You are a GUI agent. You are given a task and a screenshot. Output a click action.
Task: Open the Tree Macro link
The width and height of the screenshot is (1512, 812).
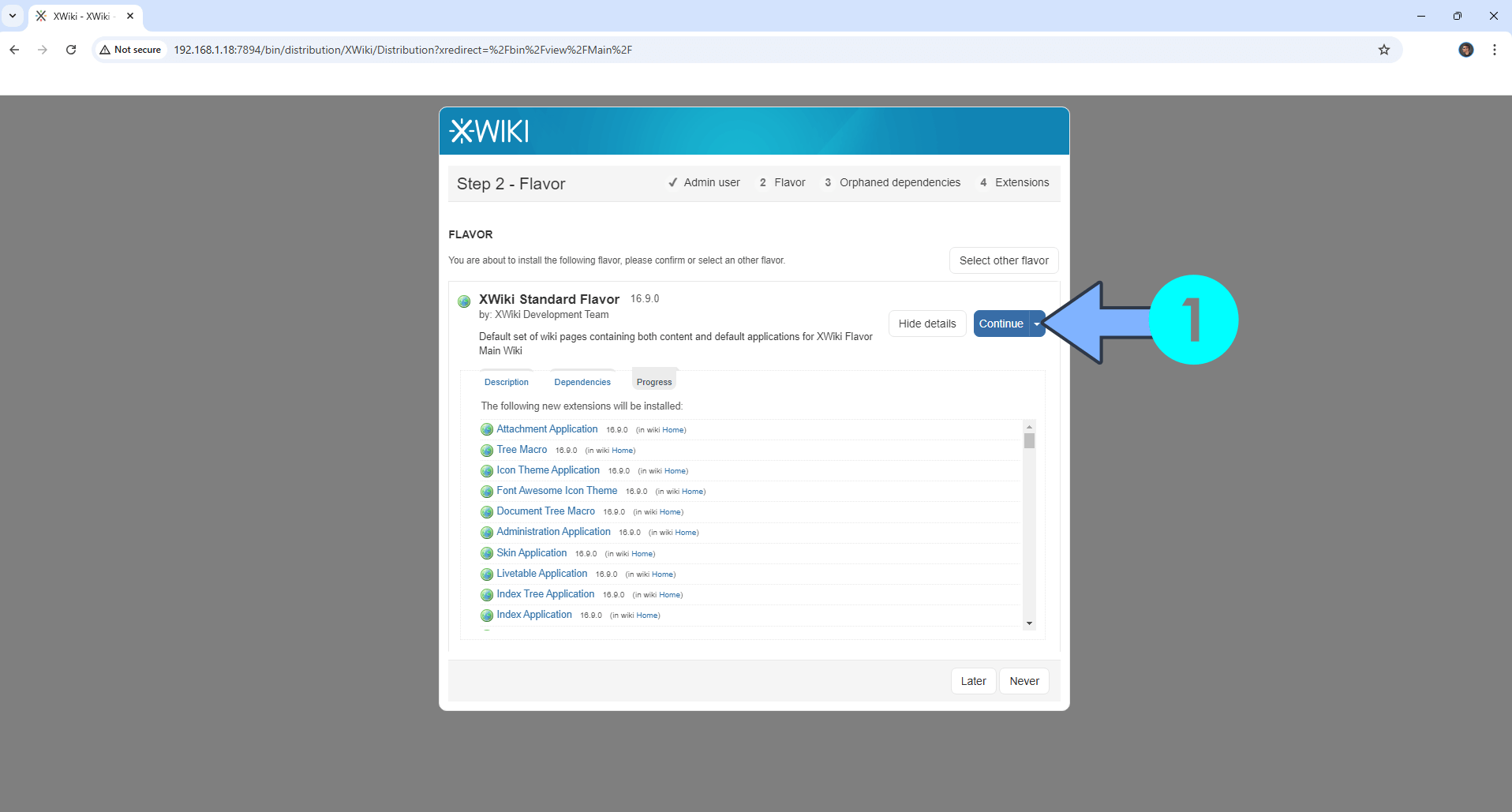click(522, 450)
